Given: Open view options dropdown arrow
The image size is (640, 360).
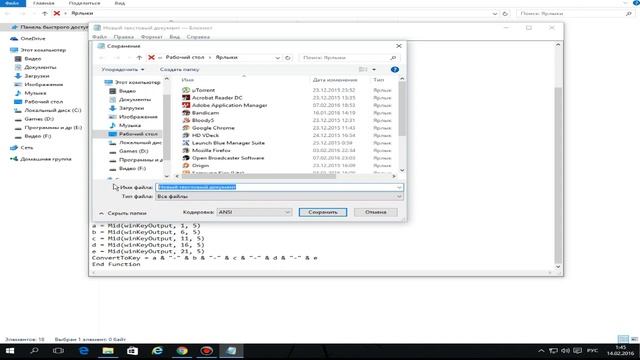Looking at the screenshot, I should point(374,70).
